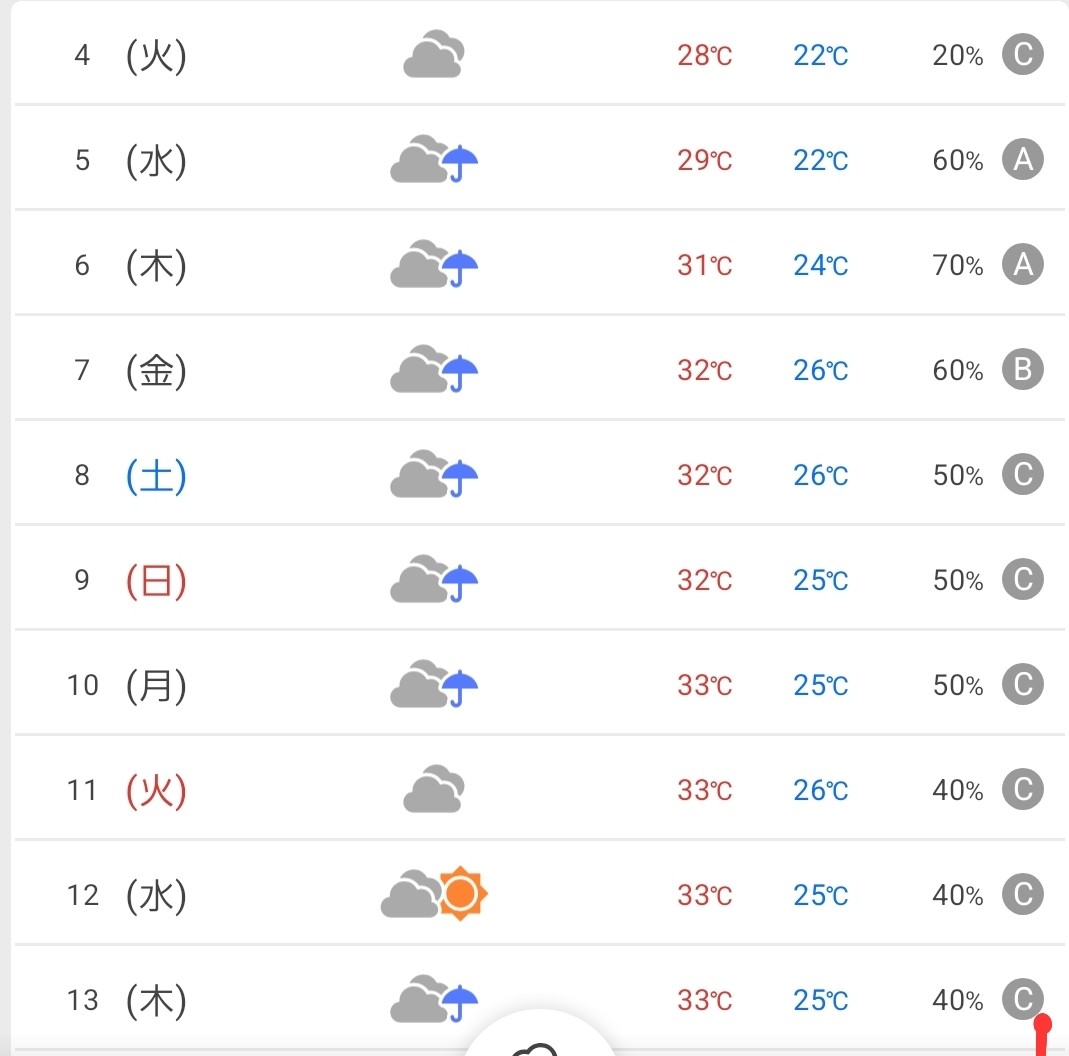Tap the red marker at bottom right corner
1069x1056 pixels.
(x=1042, y=1035)
